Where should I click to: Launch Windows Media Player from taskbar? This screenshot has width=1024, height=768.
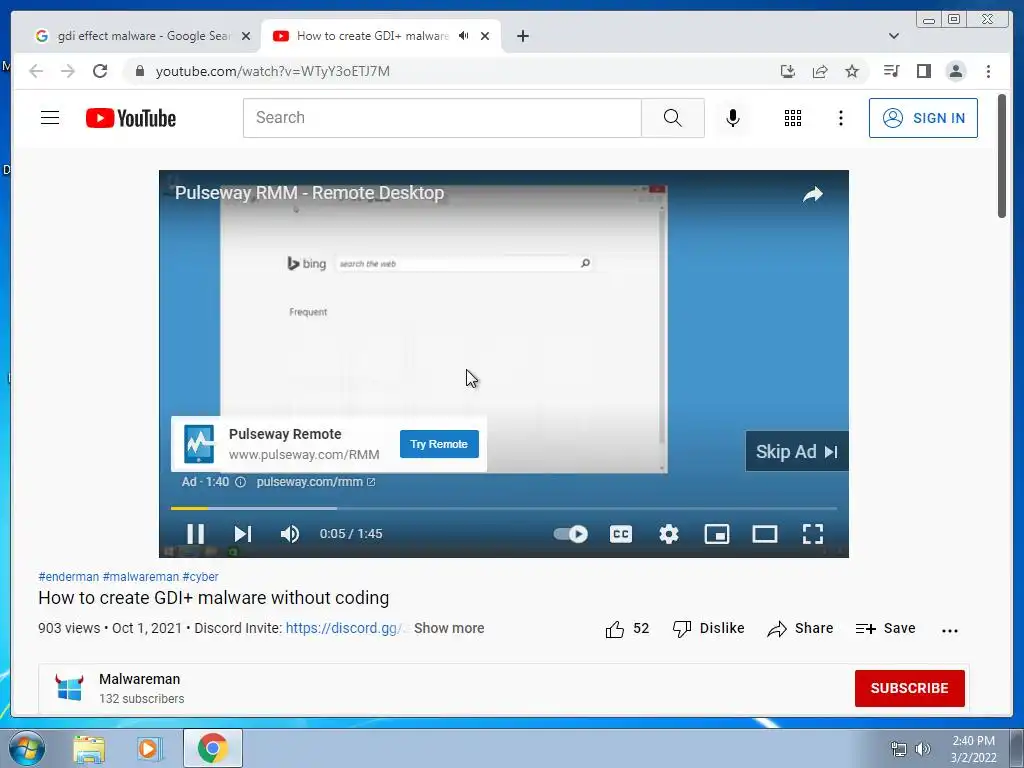[x=149, y=749]
